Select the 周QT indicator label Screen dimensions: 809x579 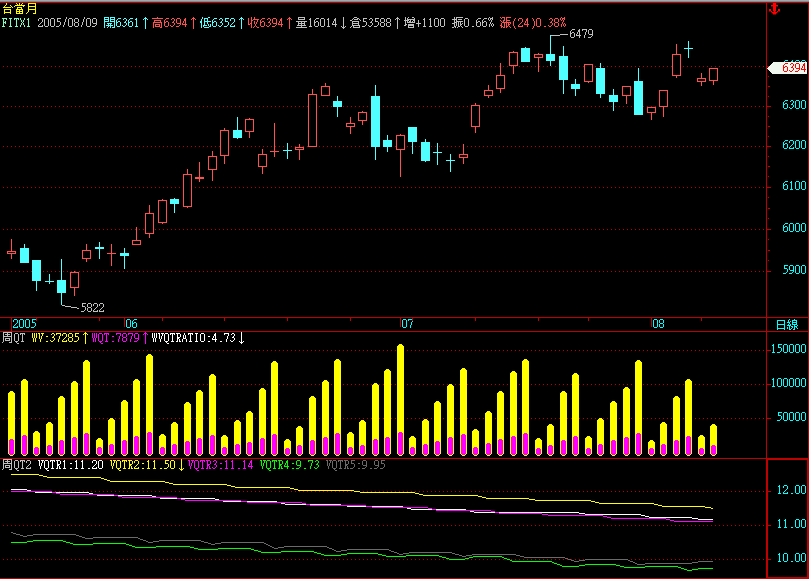[x=14, y=338]
